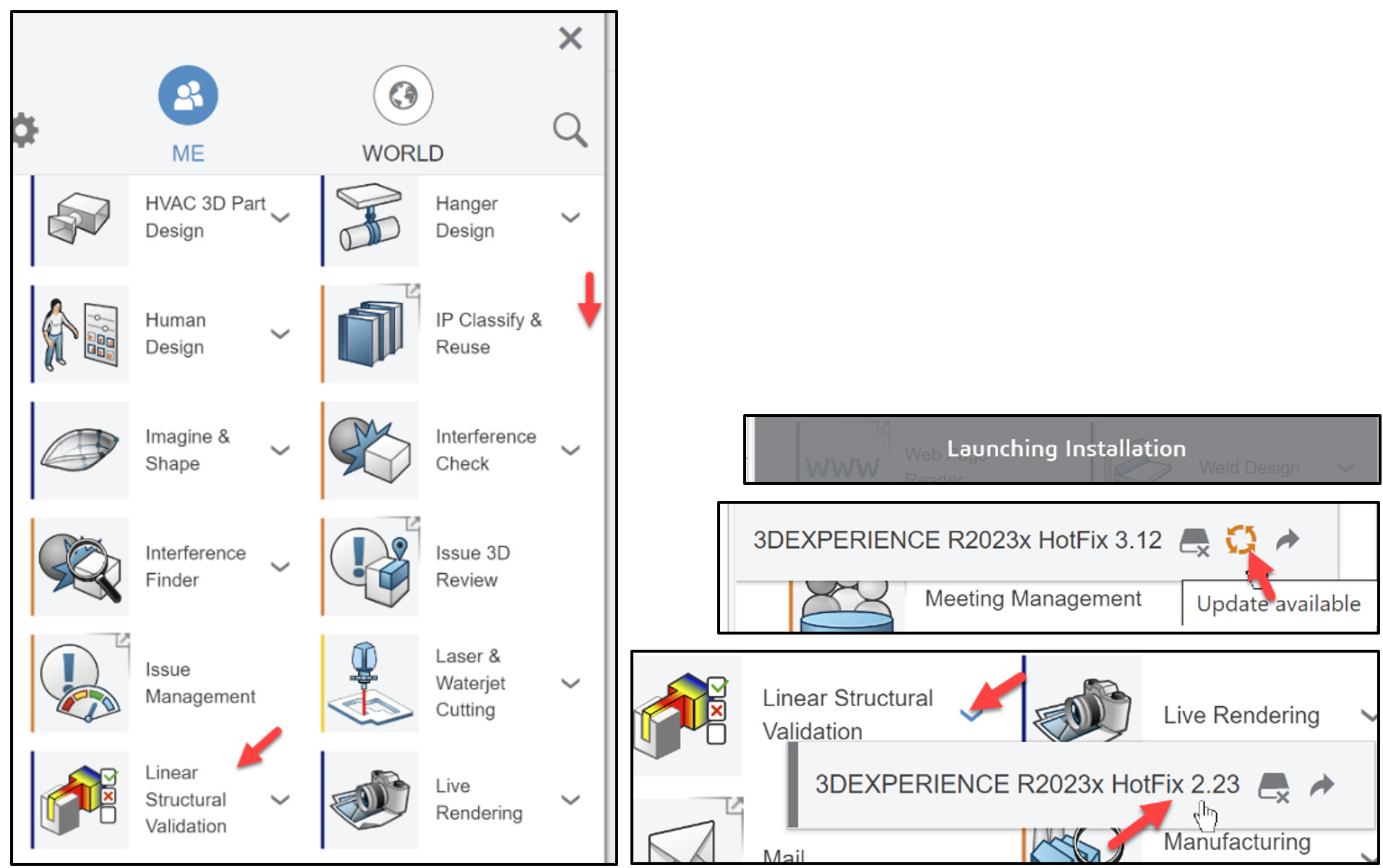Open the Live Rendering chevron menu

coord(572,799)
